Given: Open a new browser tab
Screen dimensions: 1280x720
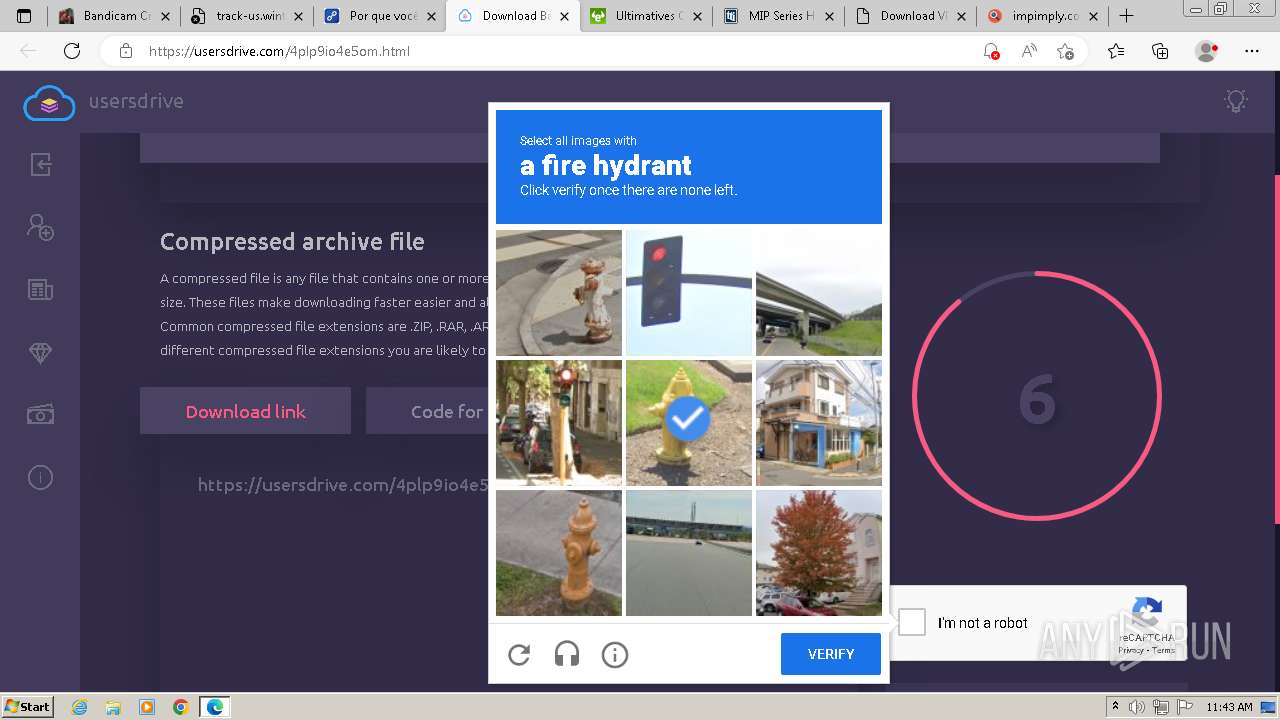Looking at the screenshot, I should point(1126,16).
